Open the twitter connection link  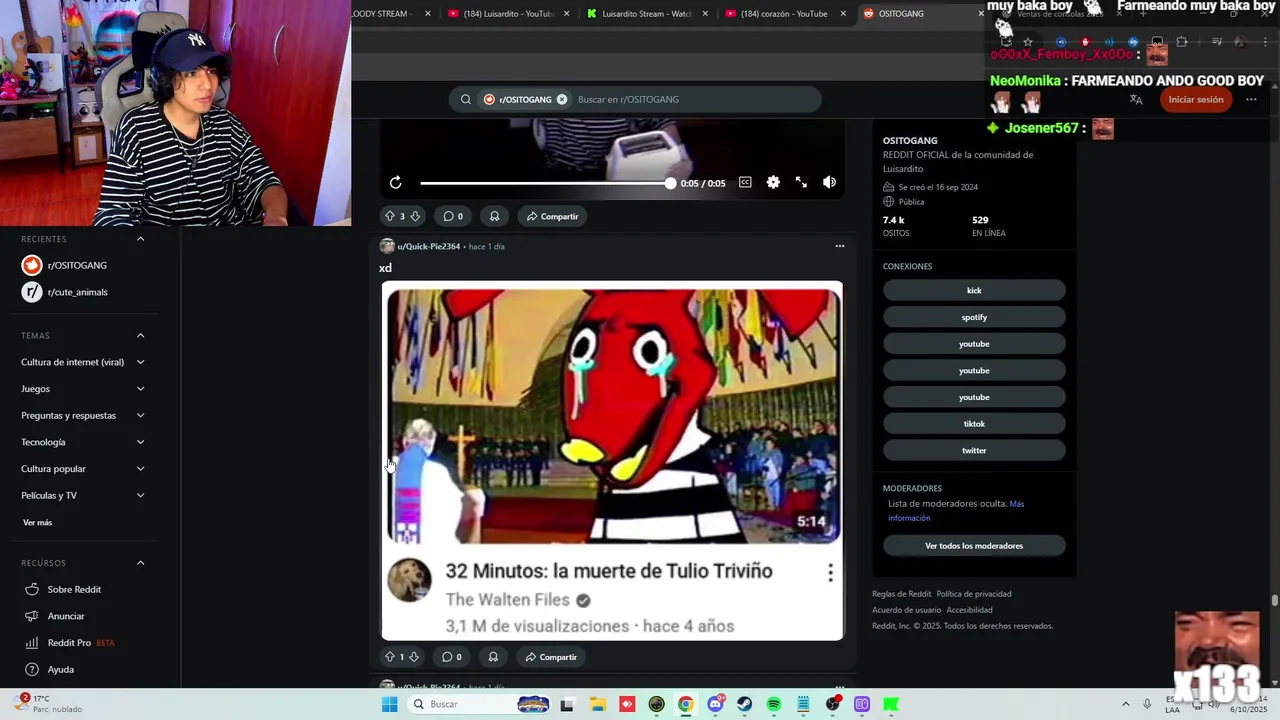pyautogui.click(x=974, y=450)
